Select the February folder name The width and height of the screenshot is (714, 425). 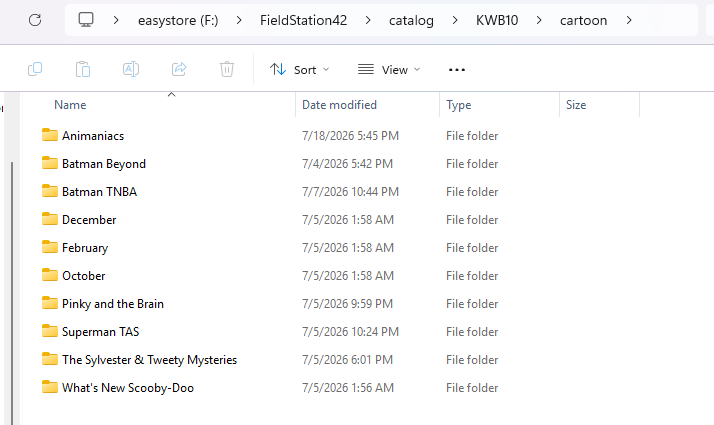(85, 248)
